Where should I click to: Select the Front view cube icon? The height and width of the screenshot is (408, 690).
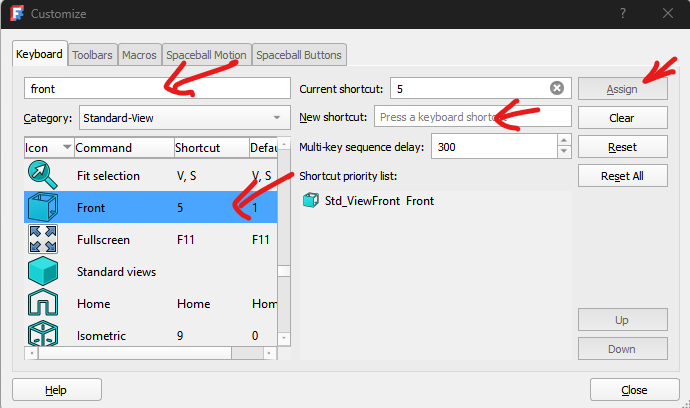click(x=43, y=208)
